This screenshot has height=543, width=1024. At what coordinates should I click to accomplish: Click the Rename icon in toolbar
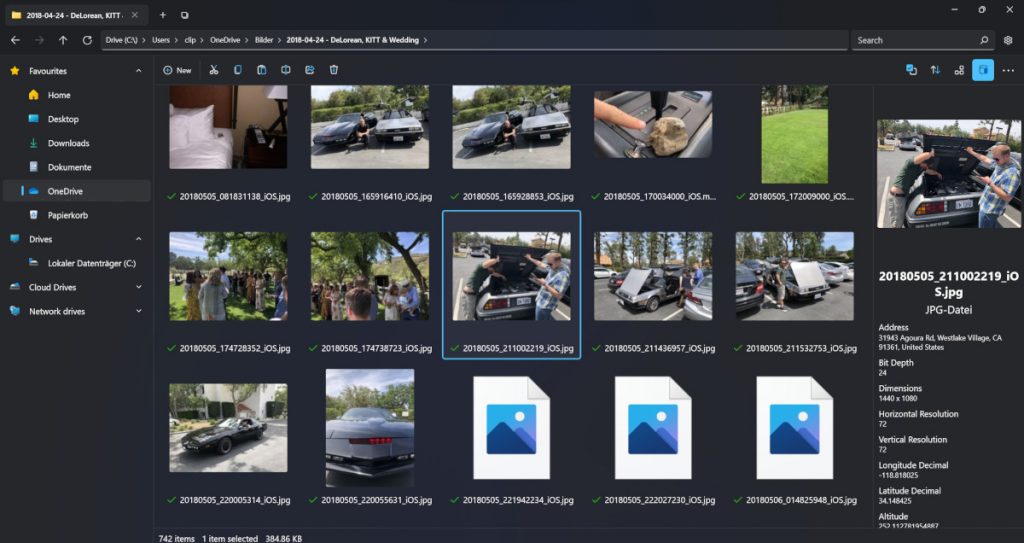tap(285, 70)
